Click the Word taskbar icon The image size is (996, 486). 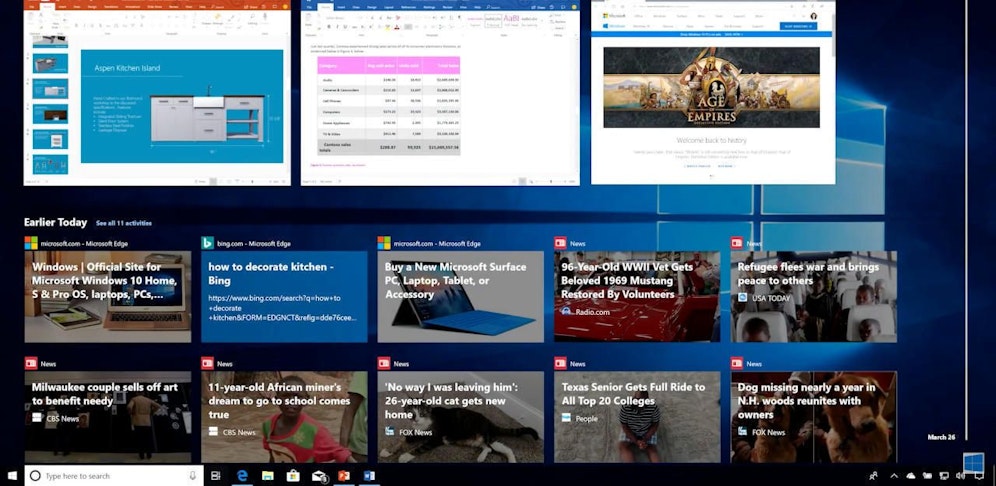pos(369,476)
